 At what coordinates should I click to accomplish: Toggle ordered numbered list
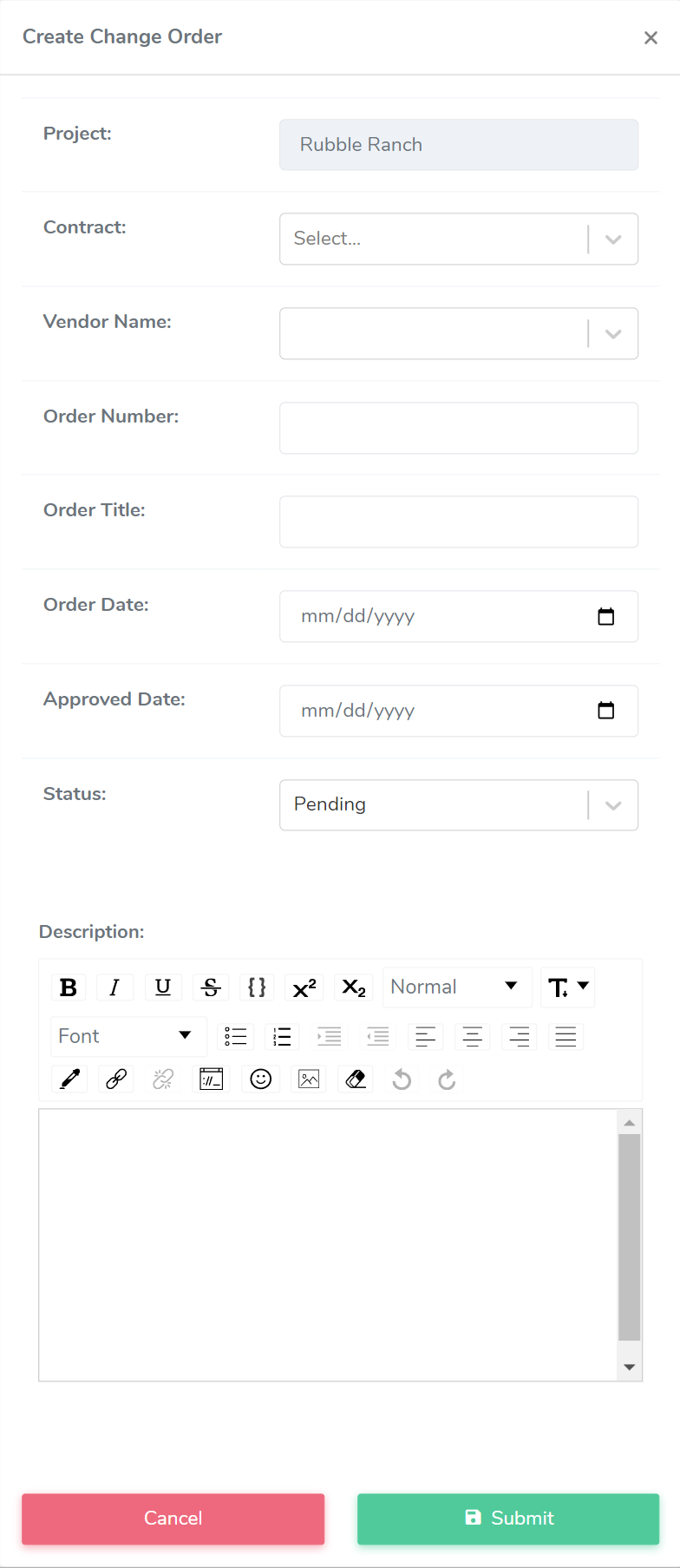point(282,1037)
